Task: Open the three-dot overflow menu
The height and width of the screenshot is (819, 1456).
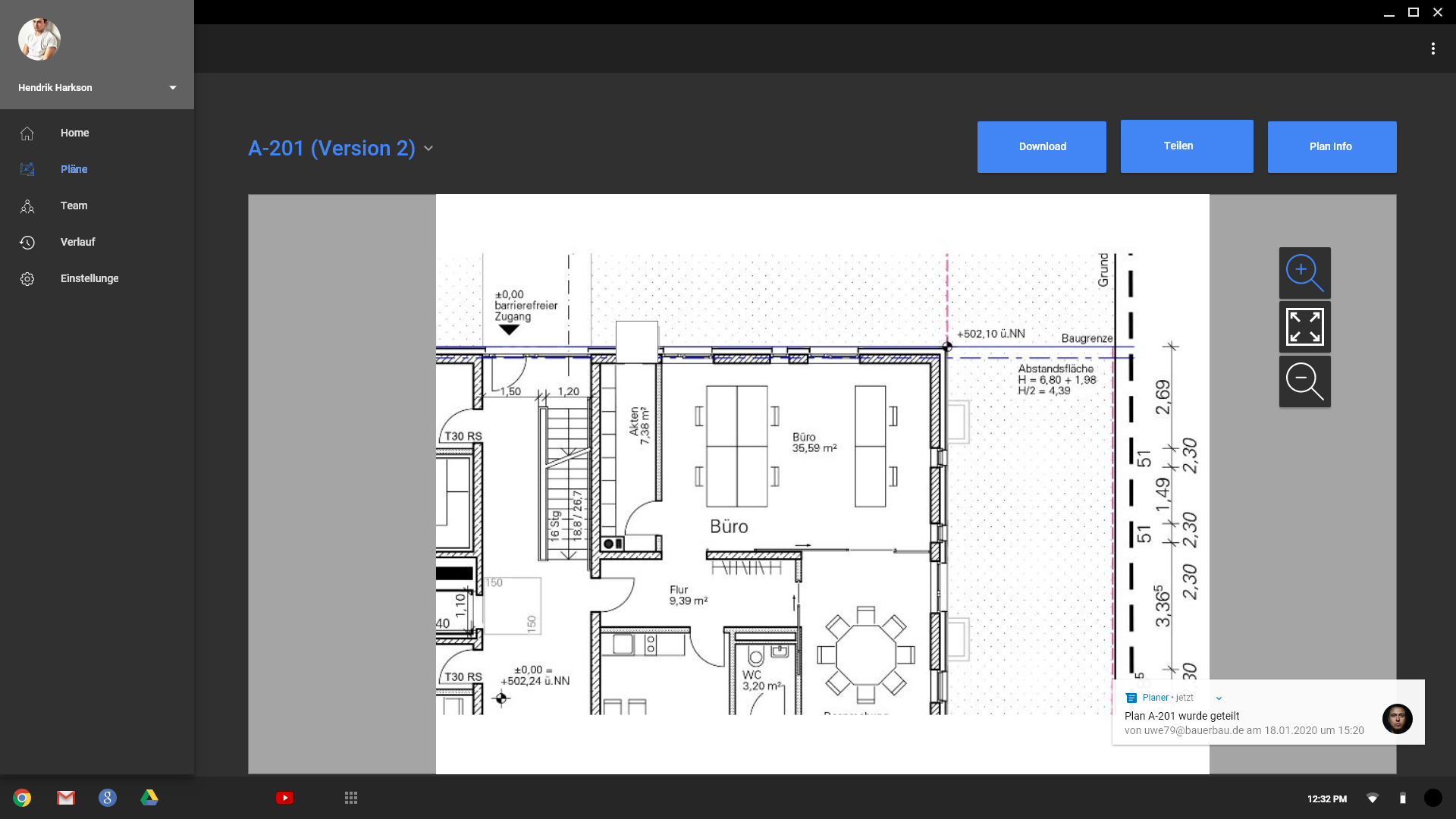Action: coord(1432,49)
